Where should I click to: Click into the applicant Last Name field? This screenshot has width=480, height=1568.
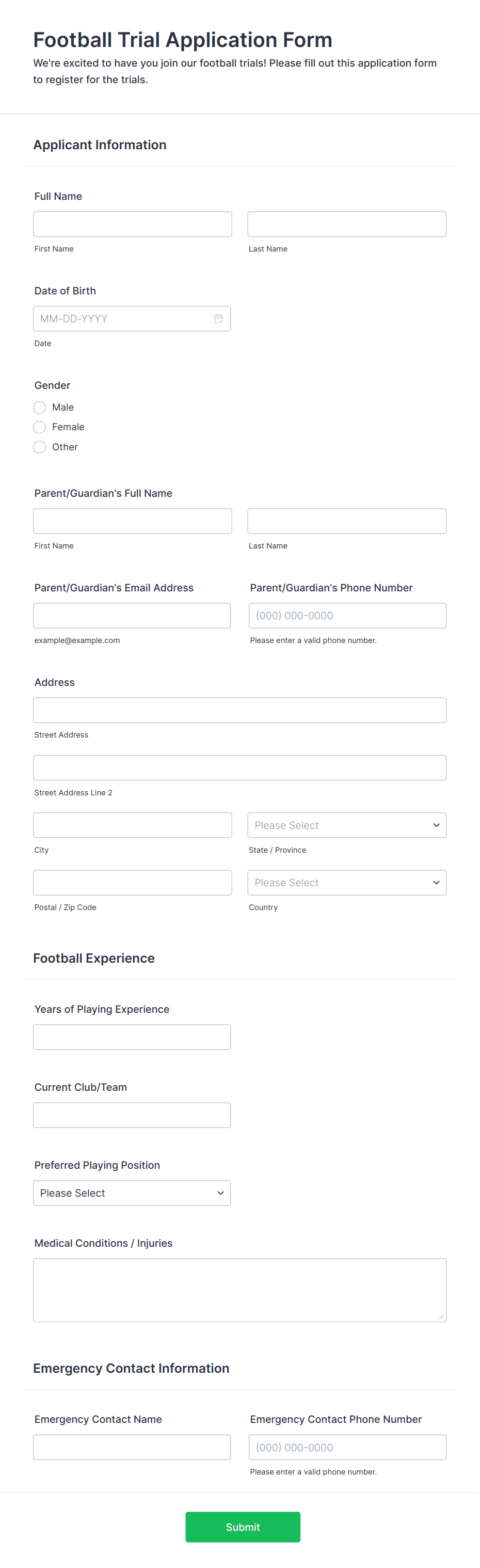346,224
